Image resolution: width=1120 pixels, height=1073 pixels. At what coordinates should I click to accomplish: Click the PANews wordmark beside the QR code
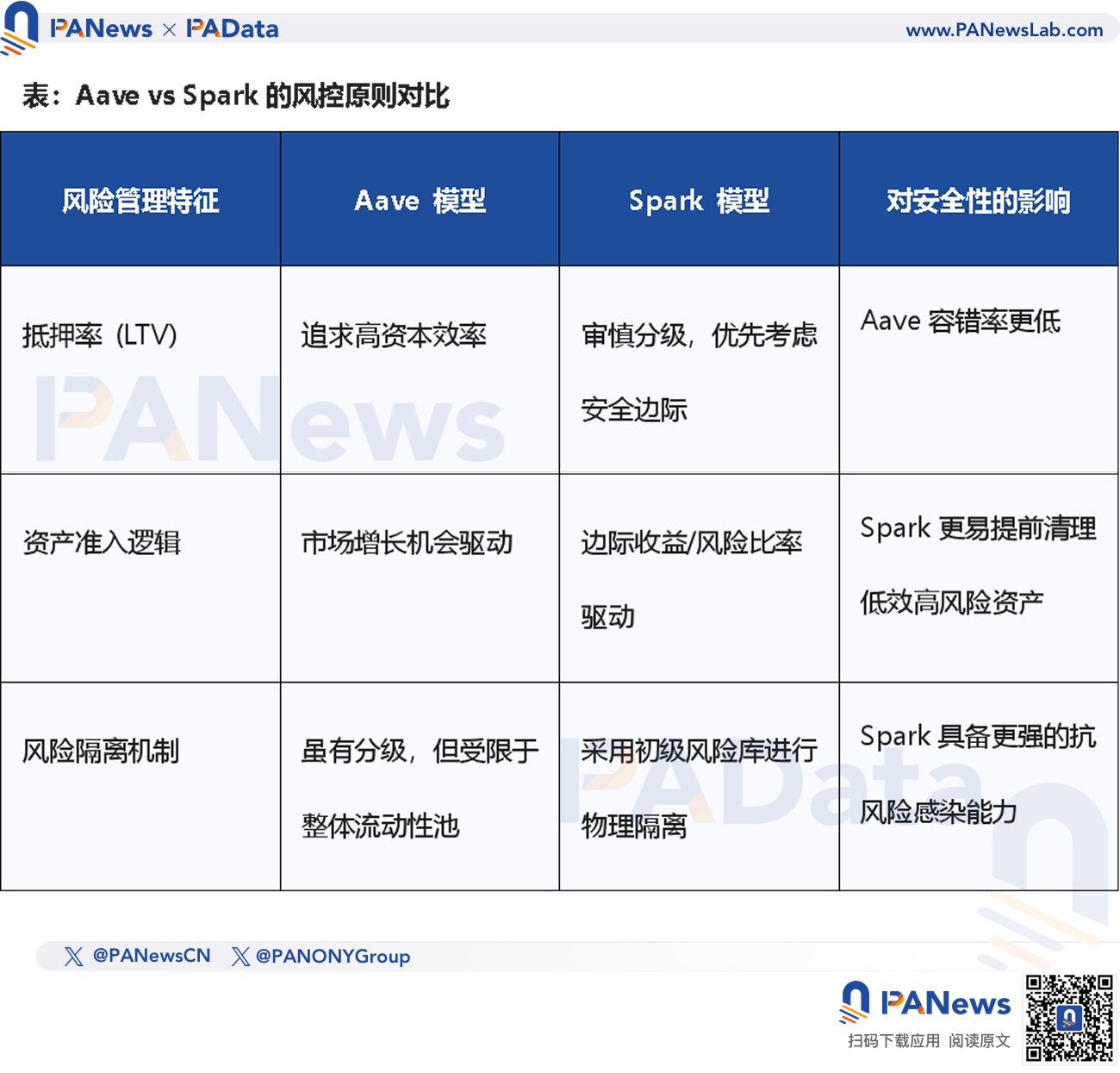[945, 1003]
